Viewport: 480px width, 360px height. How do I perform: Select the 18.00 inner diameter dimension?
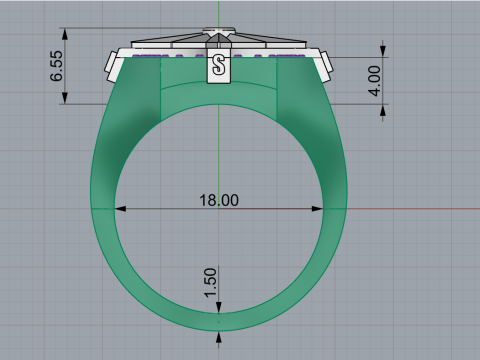pyautogui.click(x=219, y=200)
